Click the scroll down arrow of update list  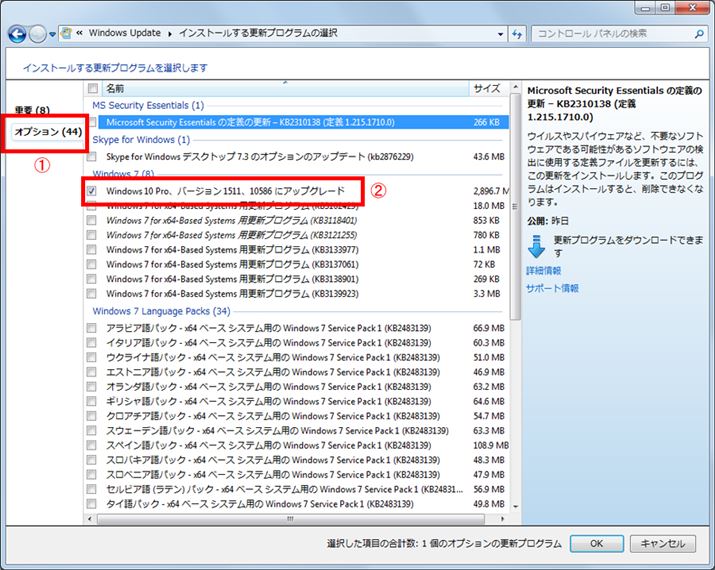click(515, 506)
